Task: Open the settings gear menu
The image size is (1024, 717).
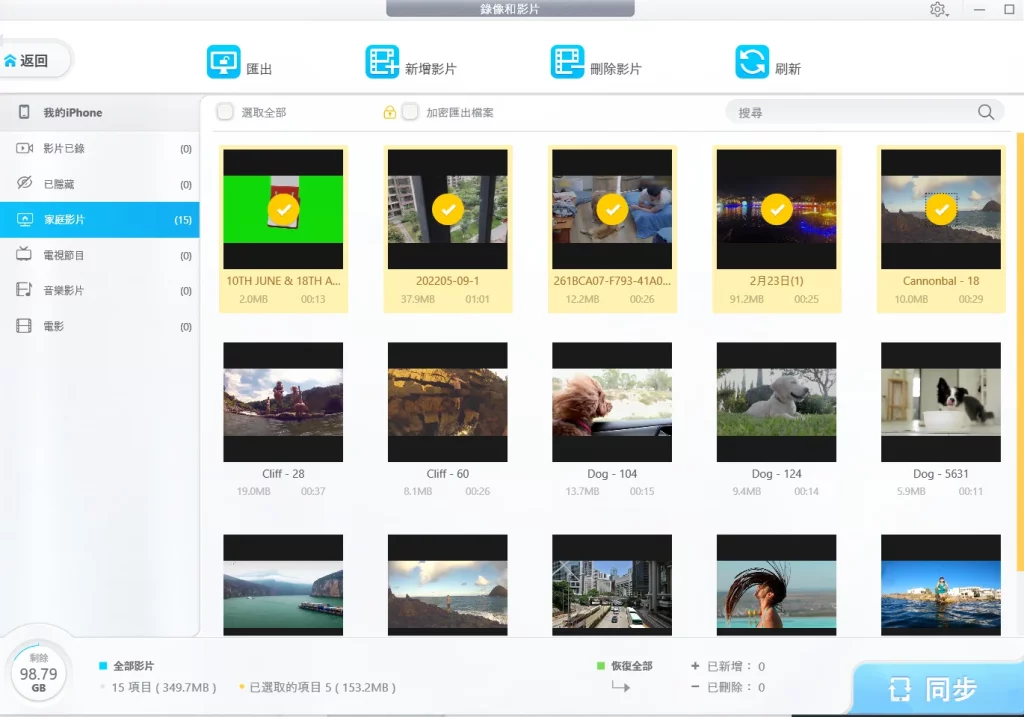Action: 938,10
